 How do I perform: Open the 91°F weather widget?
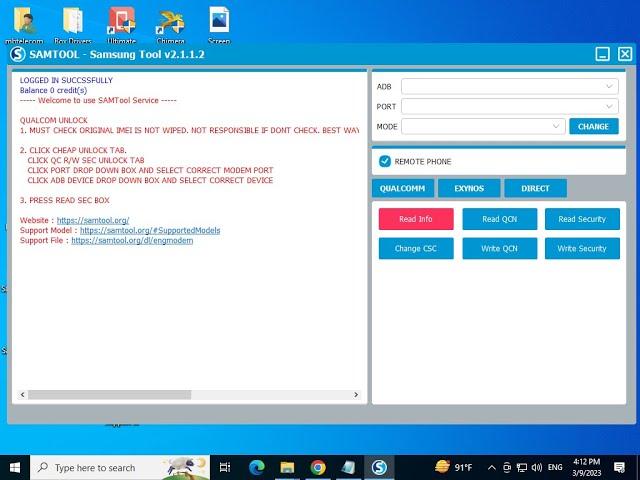coord(453,467)
